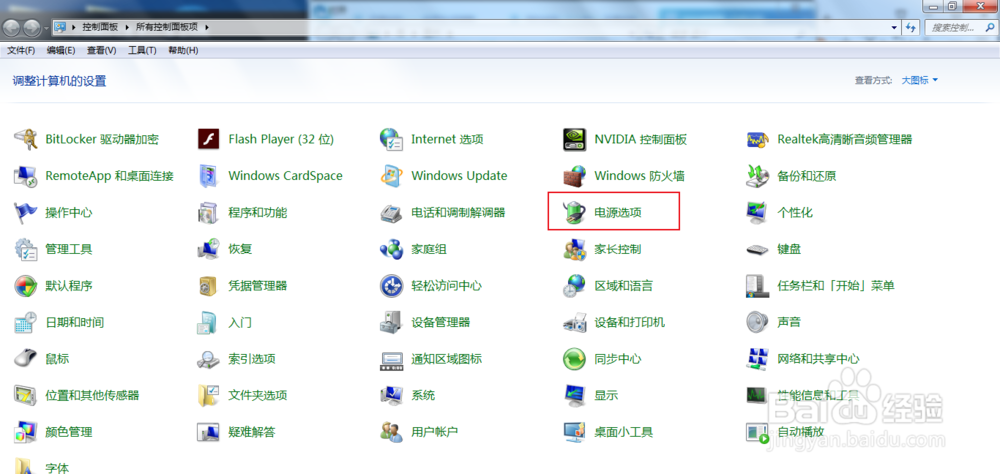
Task: Click the 同步中心 green icon
Action: [x=575, y=359]
